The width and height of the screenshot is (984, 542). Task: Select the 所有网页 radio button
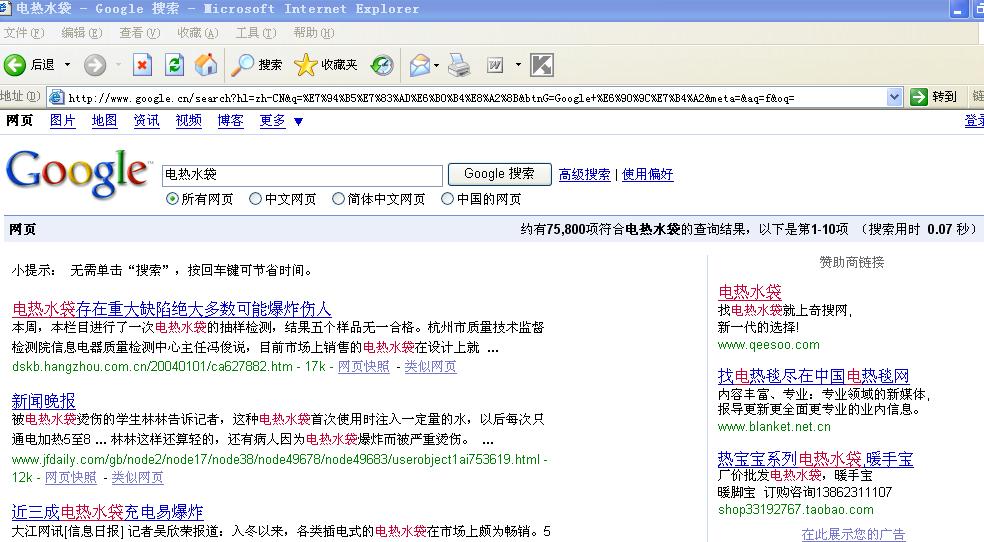coord(172,199)
